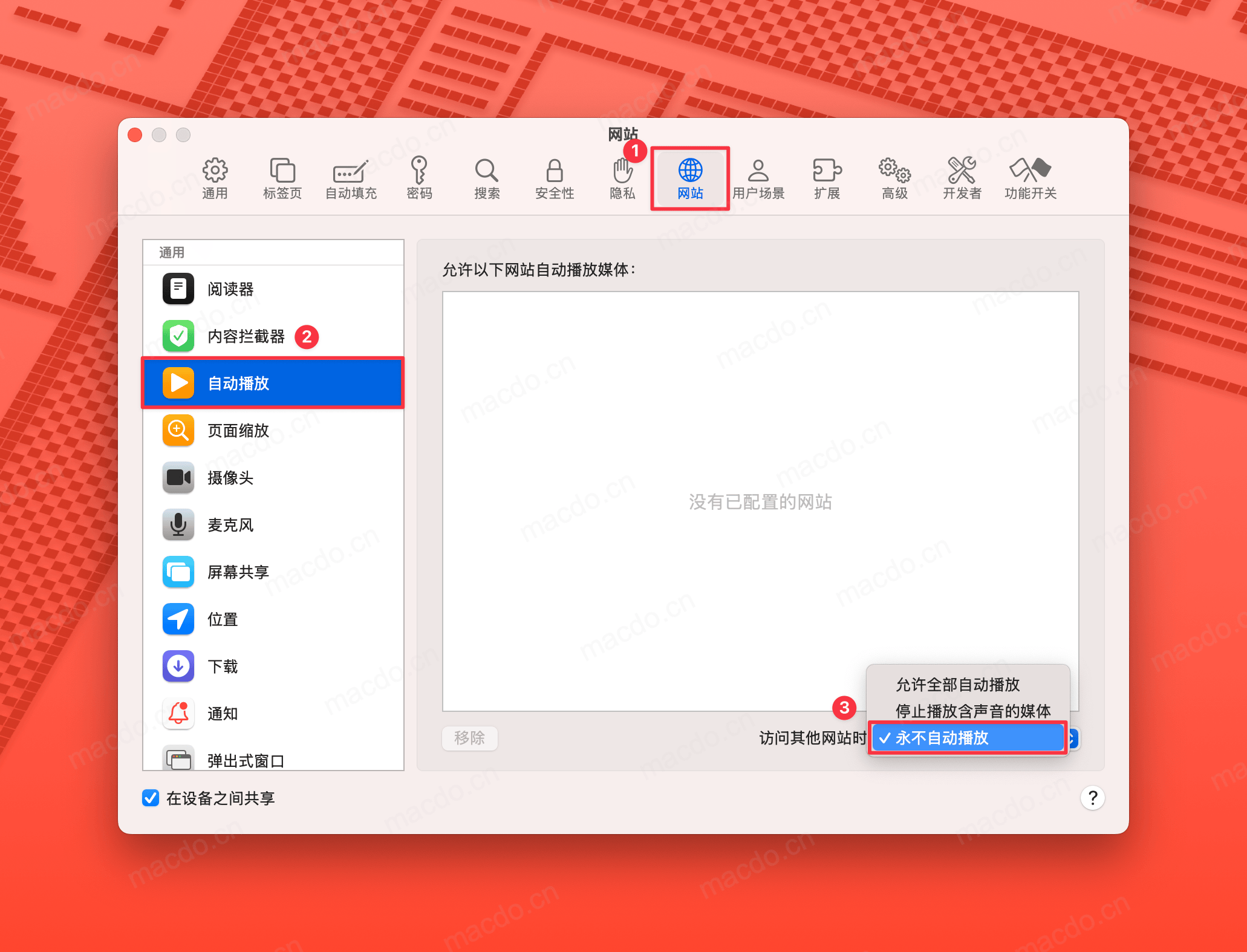Screen dimensions: 1247x952
Task: Select the 通知 bell sidebar item
Action: [222, 714]
